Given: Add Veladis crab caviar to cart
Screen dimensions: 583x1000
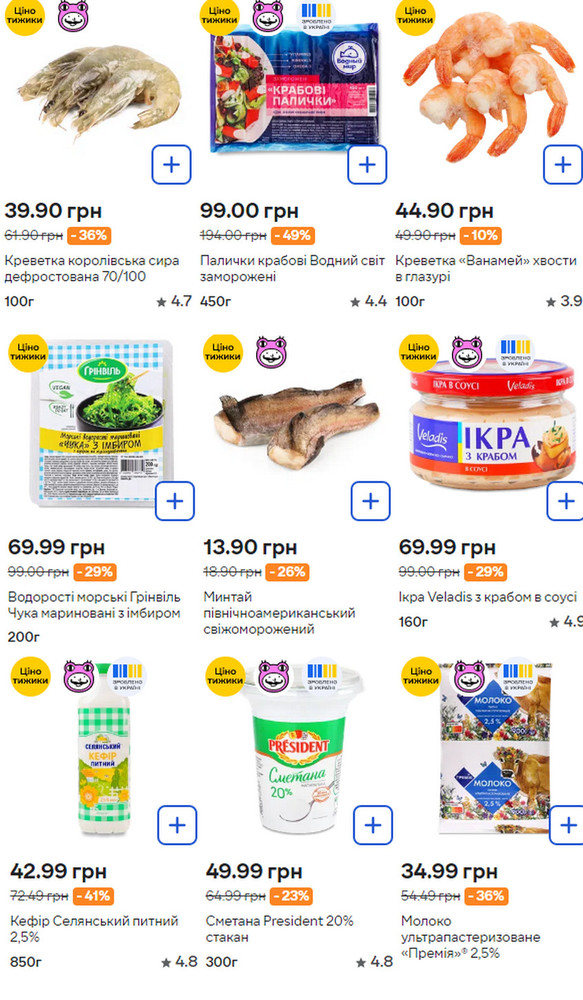Looking at the screenshot, I should coord(565,501).
